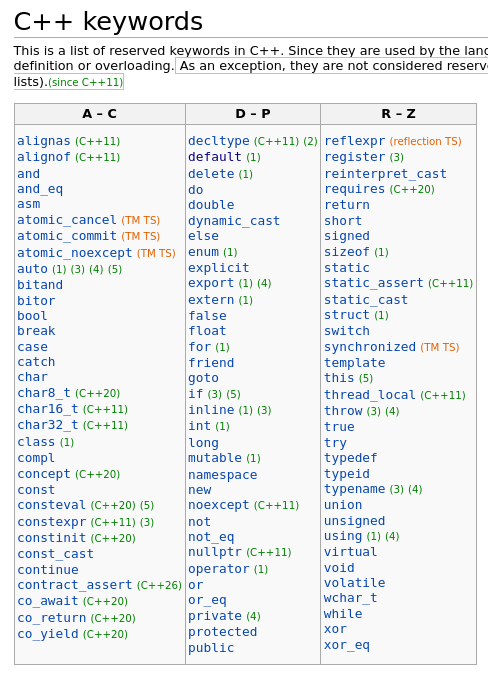Image resolution: width=488 pixels, height=678 pixels.
Task: Click the xor_eq keyword link
Action: [347, 646]
